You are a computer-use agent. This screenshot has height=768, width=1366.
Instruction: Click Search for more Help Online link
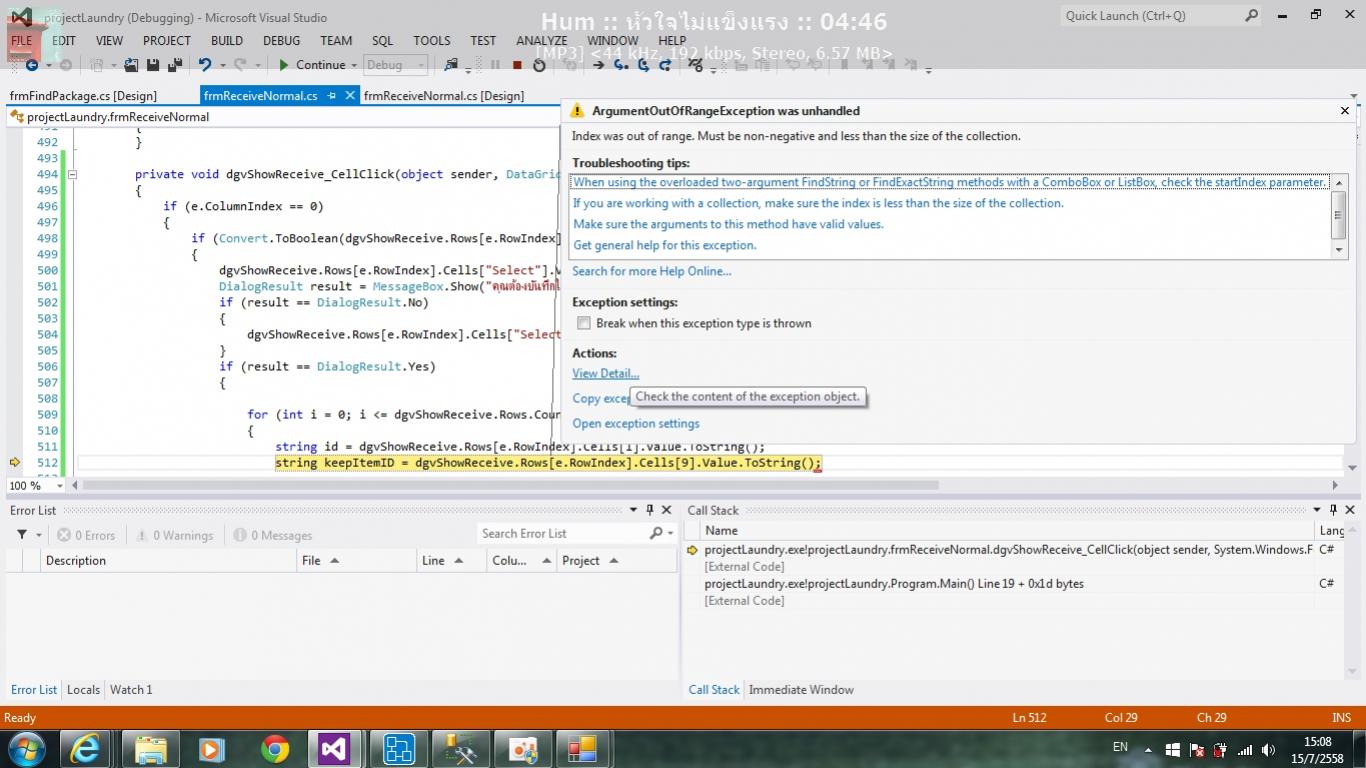[651, 271]
